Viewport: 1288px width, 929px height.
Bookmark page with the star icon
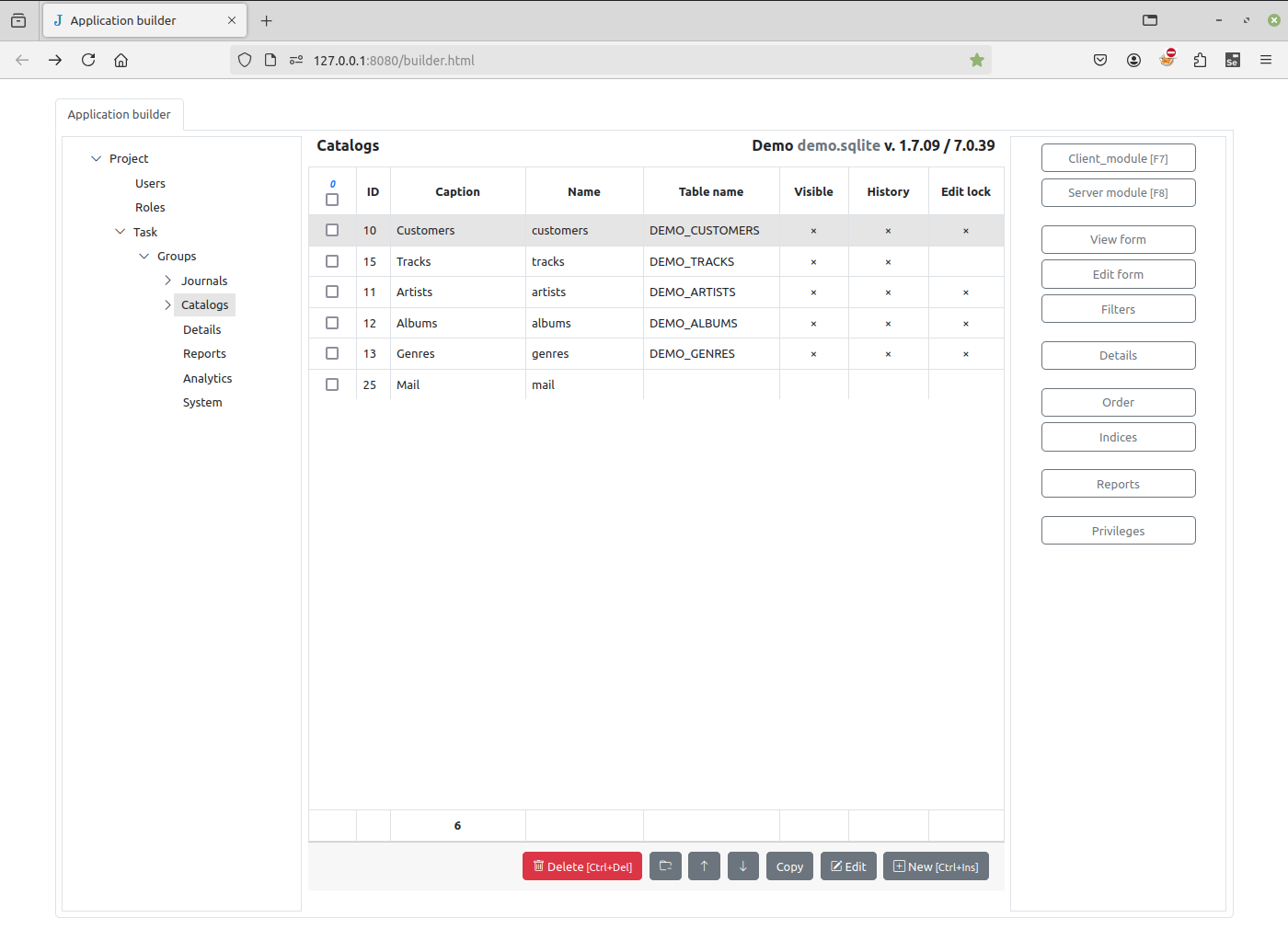(x=977, y=60)
